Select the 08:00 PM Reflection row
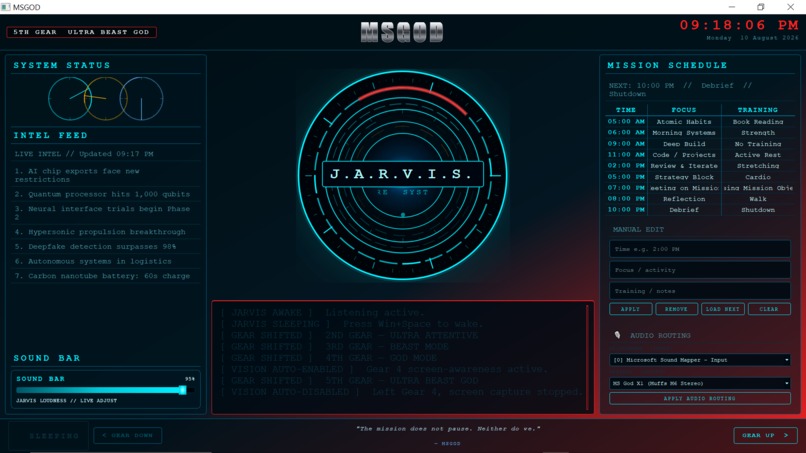The width and height of the screenshot is (806, 453). (x=700, y=199)
